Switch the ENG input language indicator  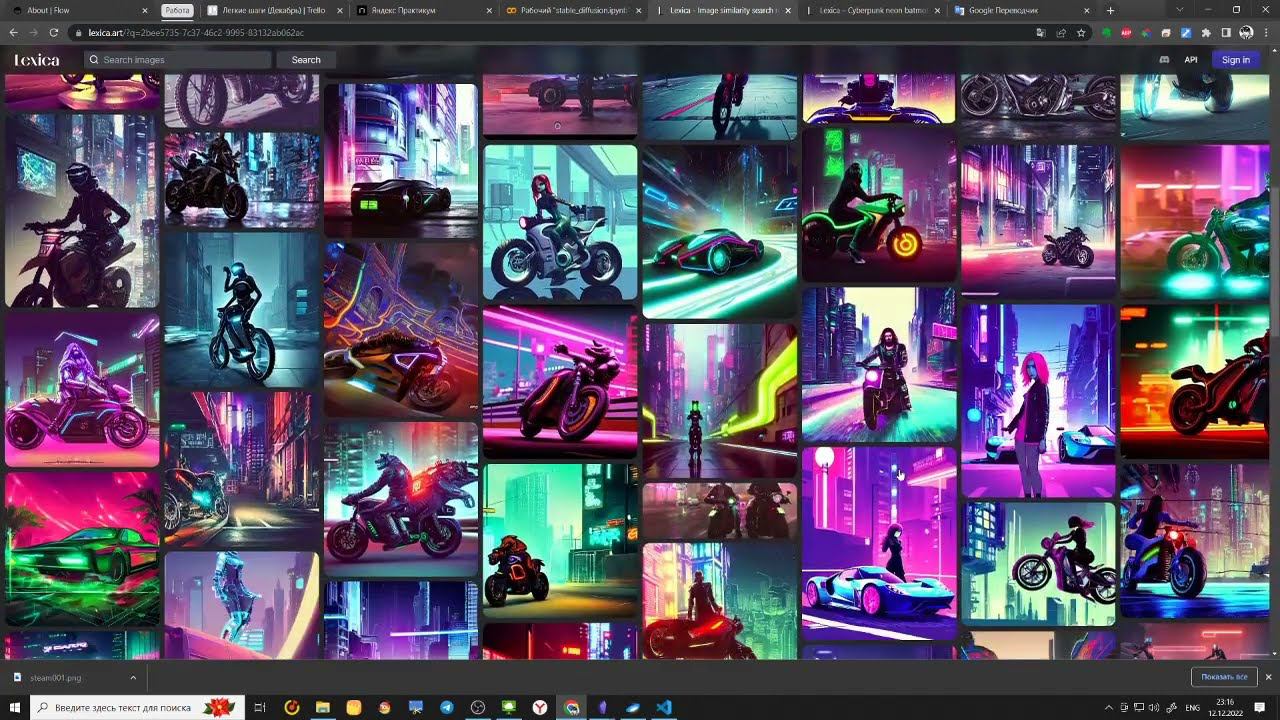click(1192, 707)
